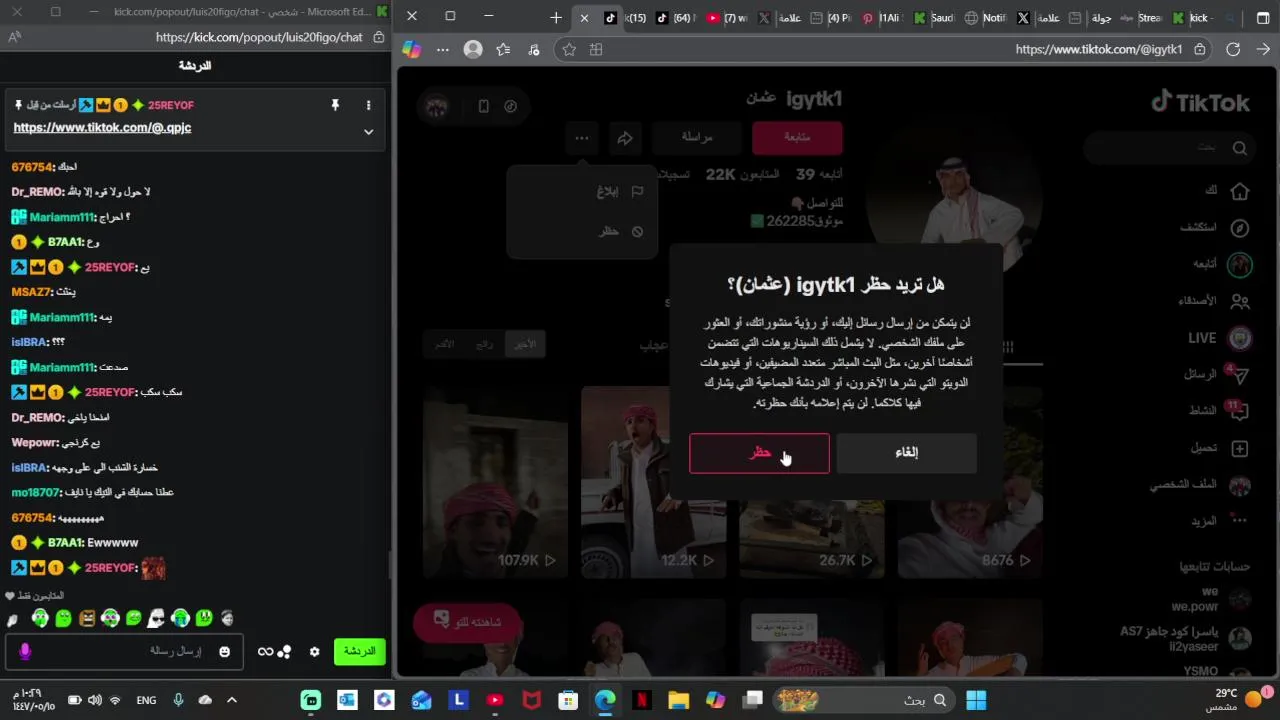Open the video thumbnail with 12.2K views
This screenshot has height=720, width=1280.
point(653,482)
